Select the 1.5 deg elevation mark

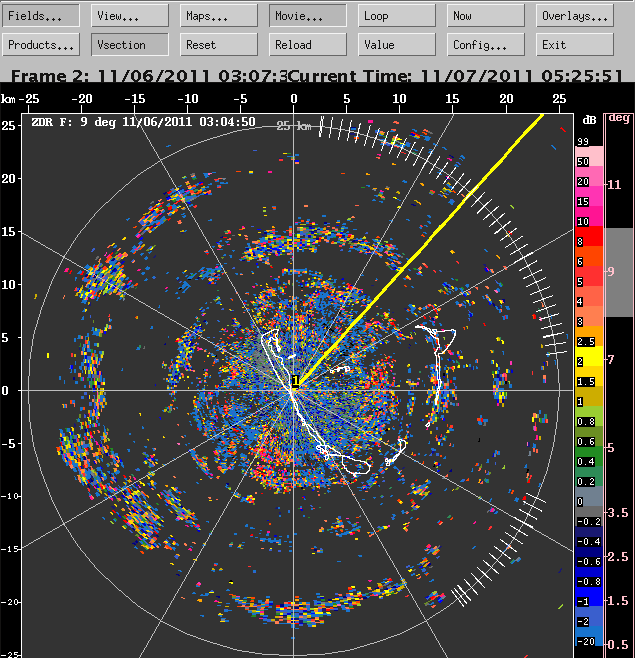tap(617, 601)
